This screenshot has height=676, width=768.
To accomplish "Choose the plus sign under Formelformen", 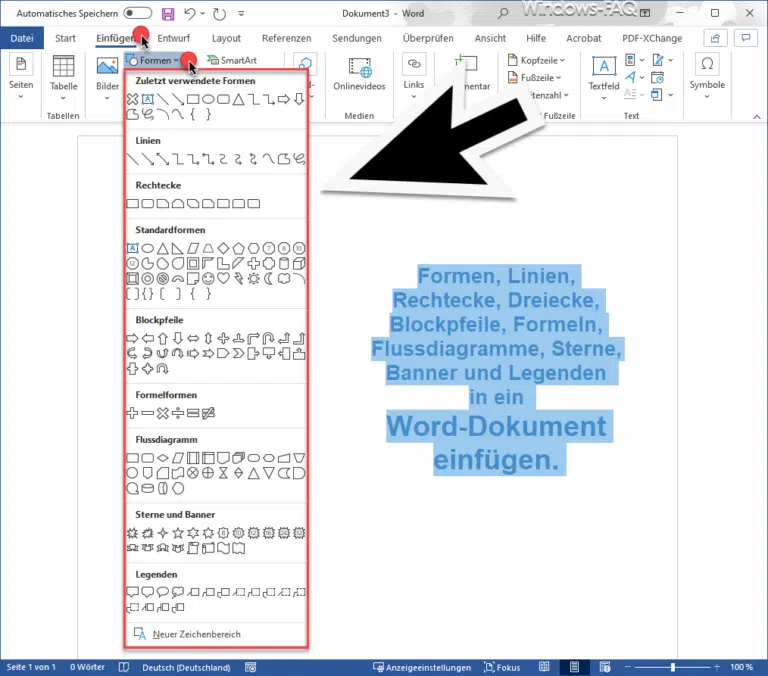I will 133,413.
